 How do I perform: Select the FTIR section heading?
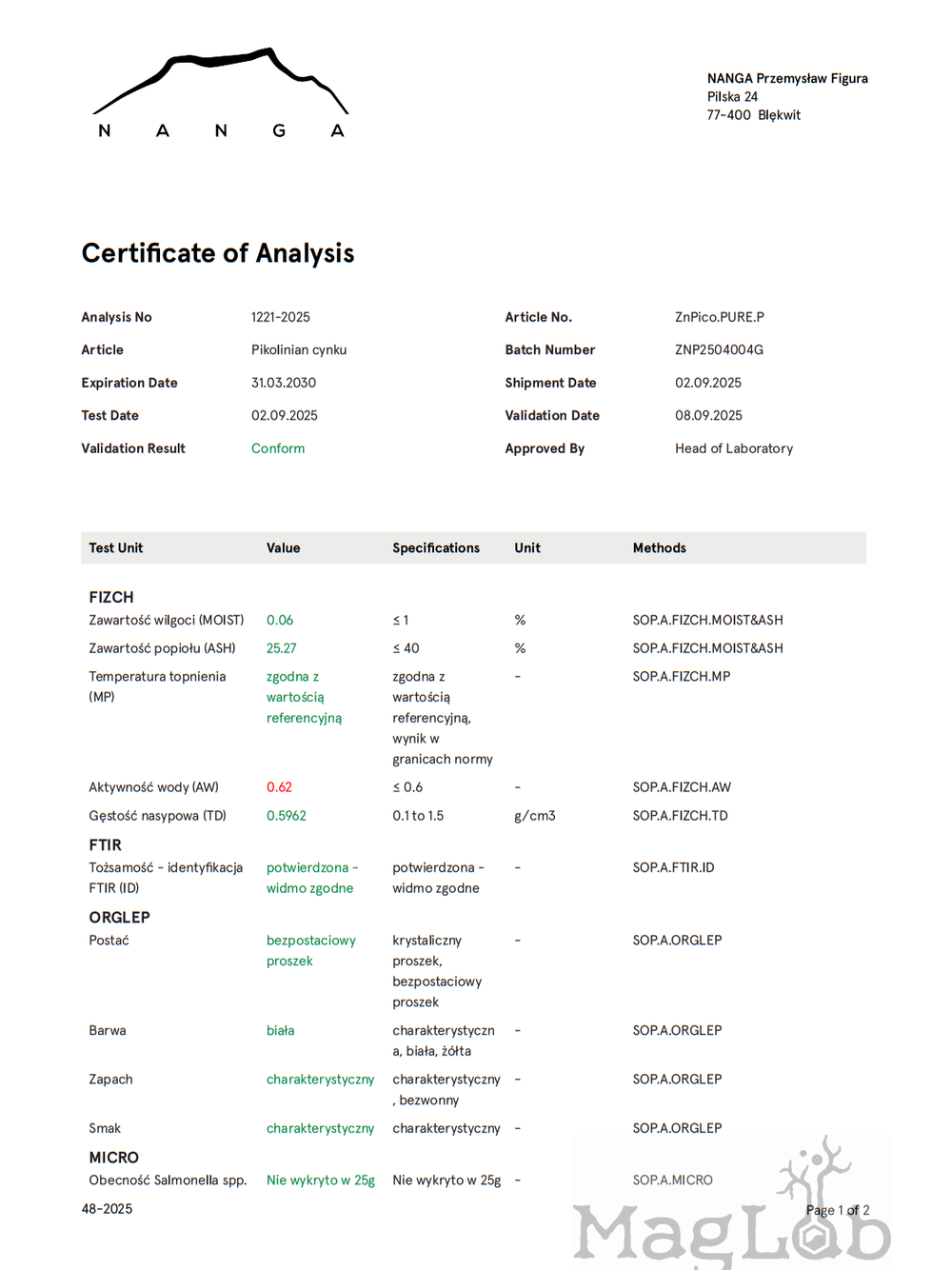tap(106, 845)
